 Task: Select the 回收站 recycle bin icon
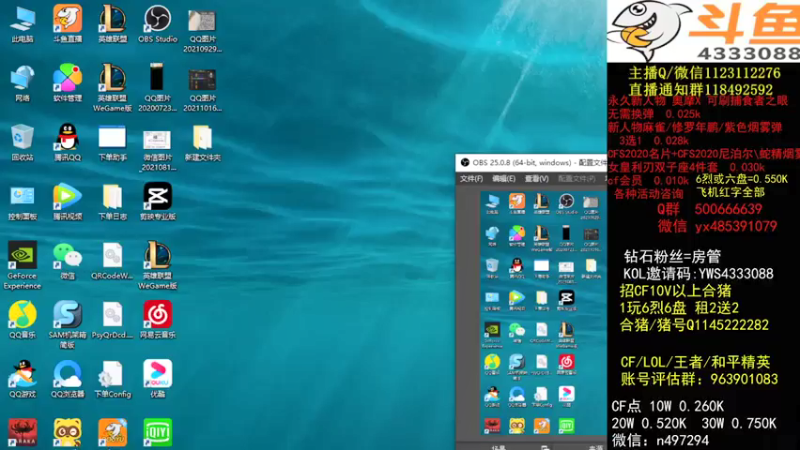tap(22, 143)
